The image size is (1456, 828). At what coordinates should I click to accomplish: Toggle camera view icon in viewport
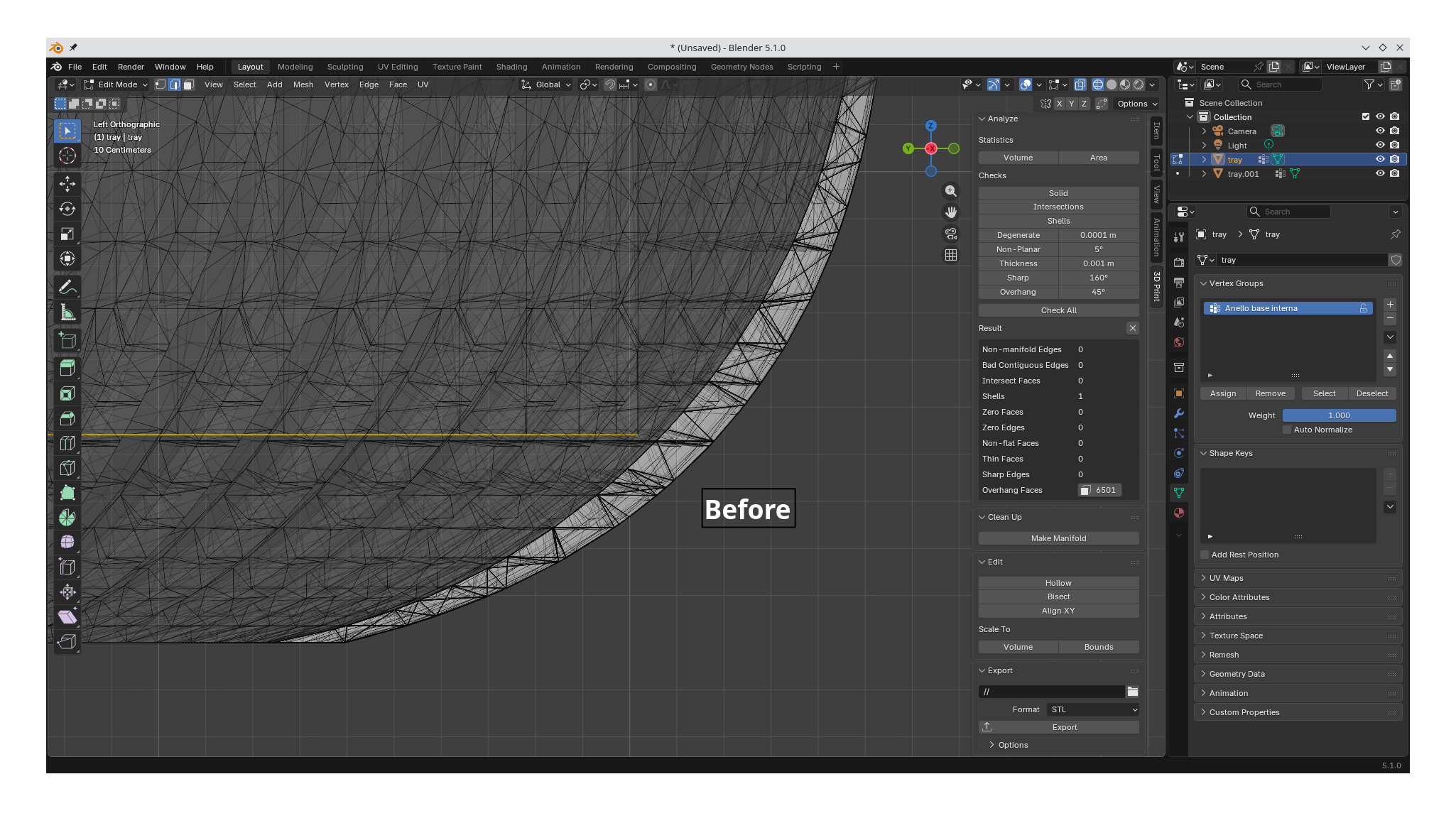[951, 234]
